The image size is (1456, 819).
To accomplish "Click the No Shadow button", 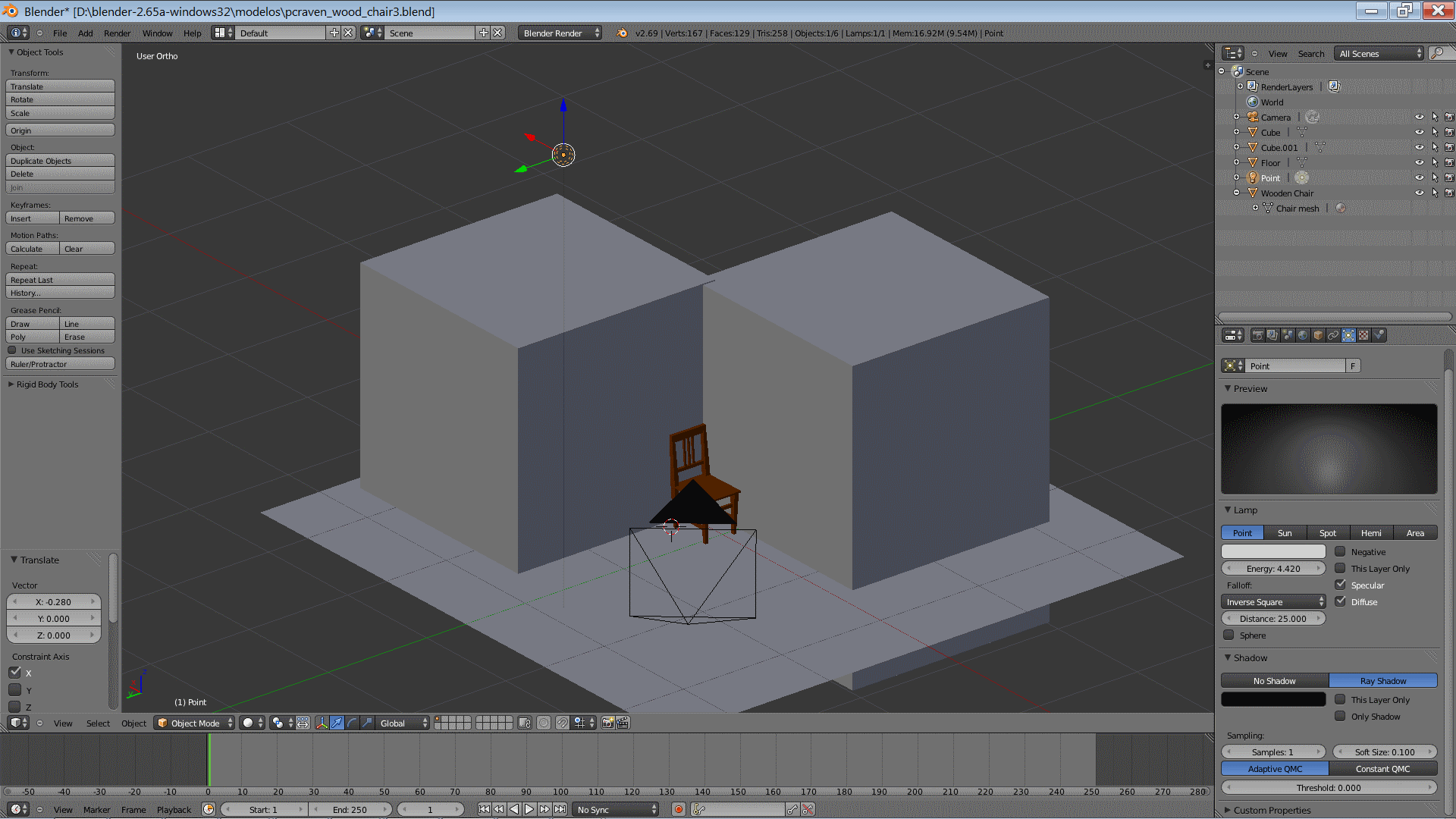I will [1274, 681].
